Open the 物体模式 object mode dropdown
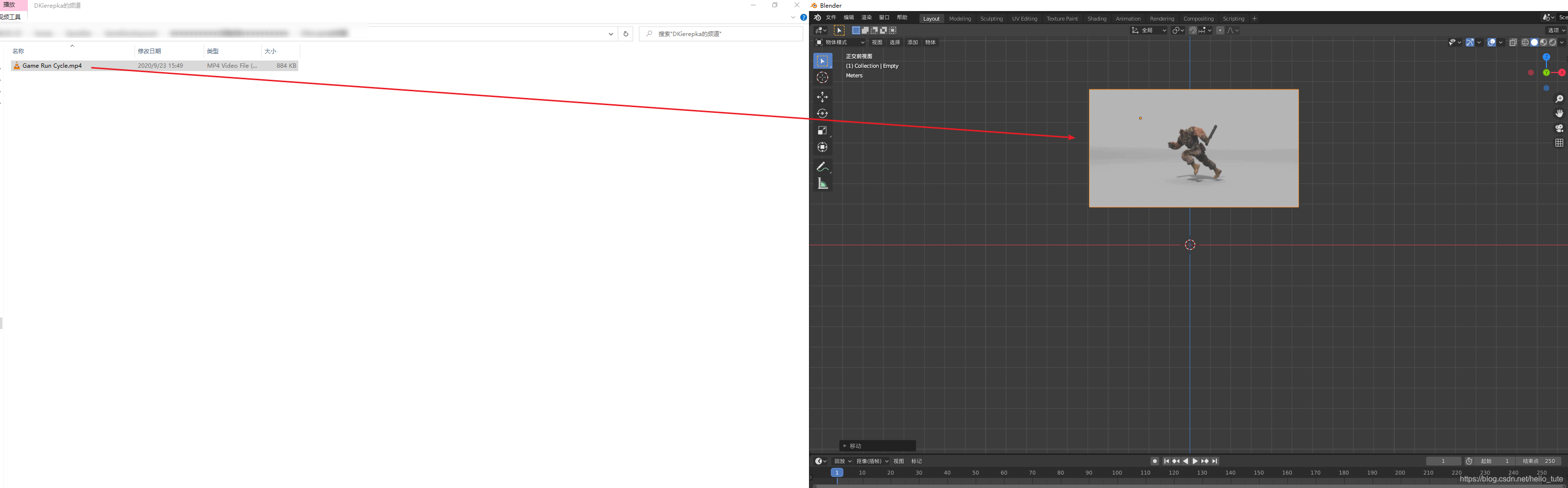This screenshot has width=1568, height=488. click(840, 43)
